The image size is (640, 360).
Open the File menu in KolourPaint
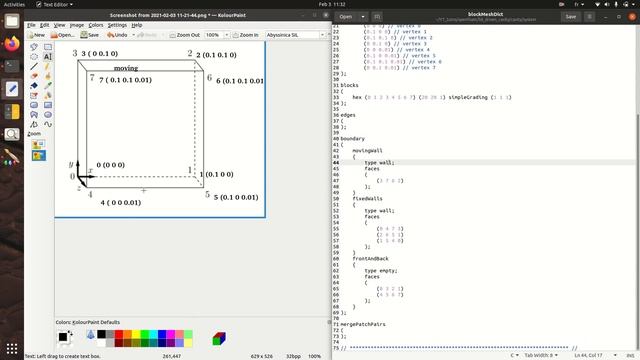click(x=31, y=25)
